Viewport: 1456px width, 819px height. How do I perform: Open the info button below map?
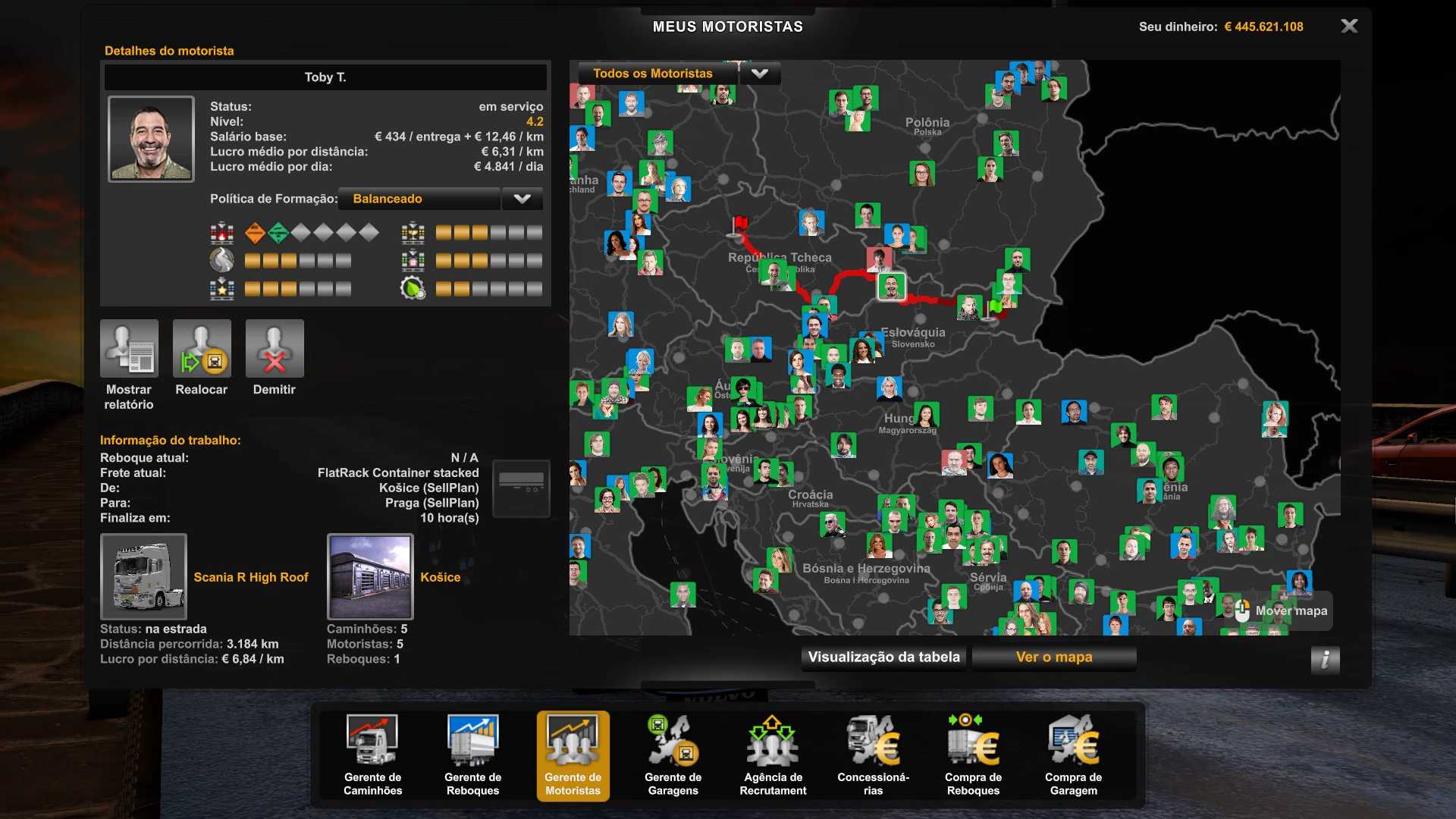1325,659
